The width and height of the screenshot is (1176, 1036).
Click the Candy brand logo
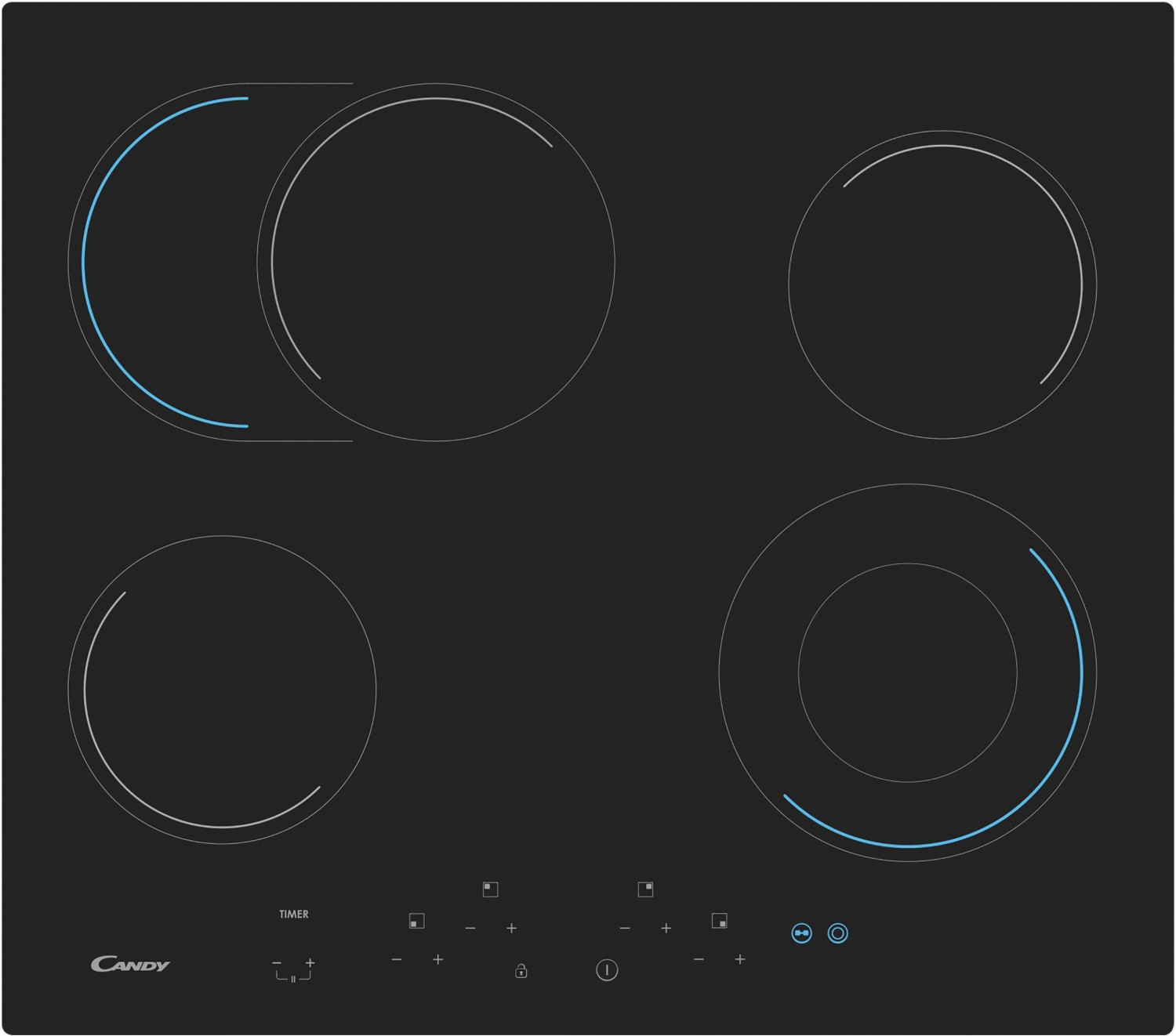click(130, 964)
